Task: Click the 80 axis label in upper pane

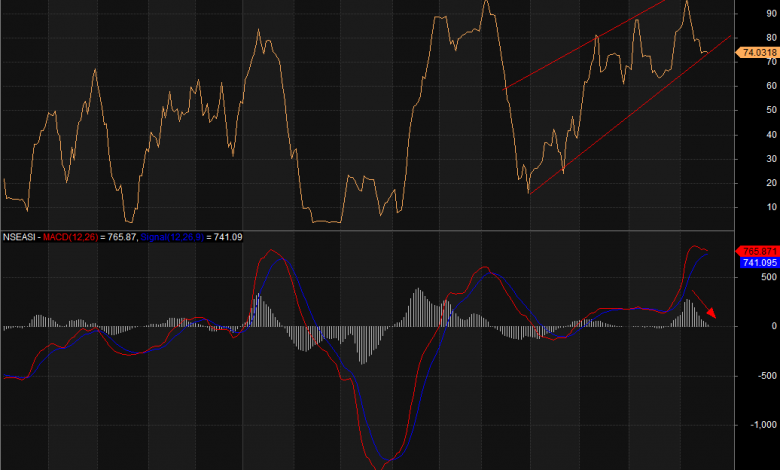Action: [x=772, y=38]
